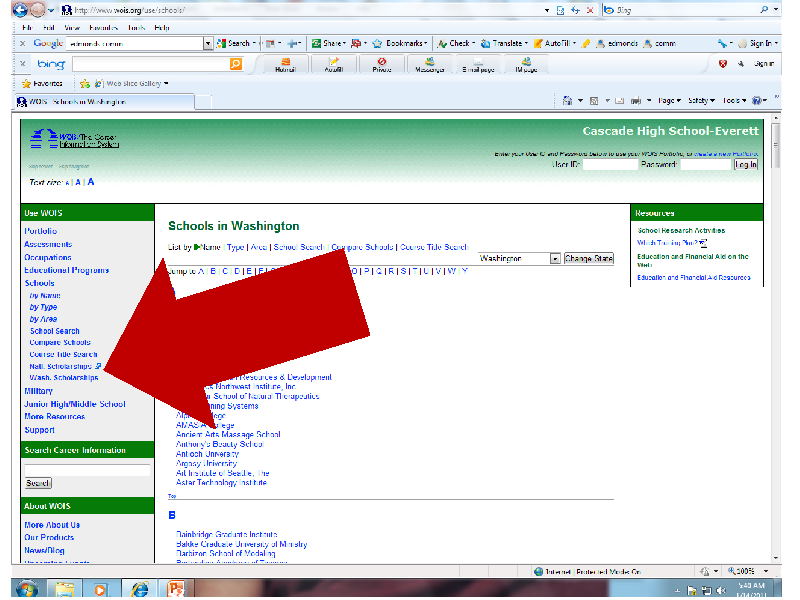This screenshot has height=600, width=800.
Task: Open the Portfolio link in sidebar
Action: click(41, 231)
